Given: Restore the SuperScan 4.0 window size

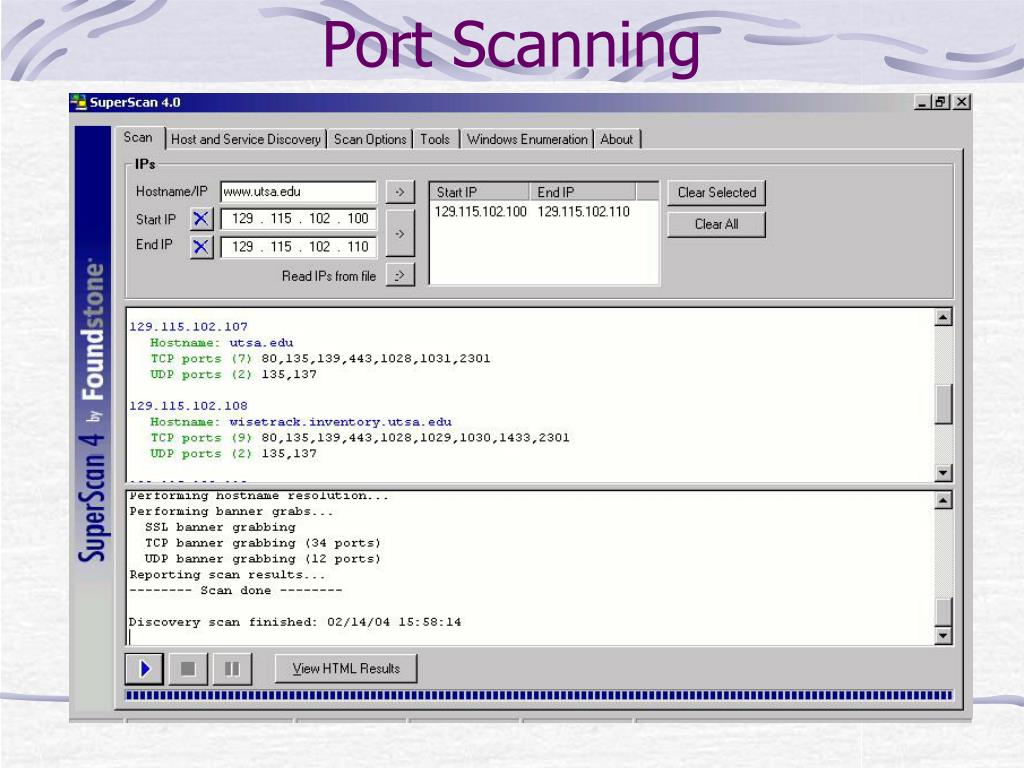Looking at the screenshot, I should coord(940,103).
